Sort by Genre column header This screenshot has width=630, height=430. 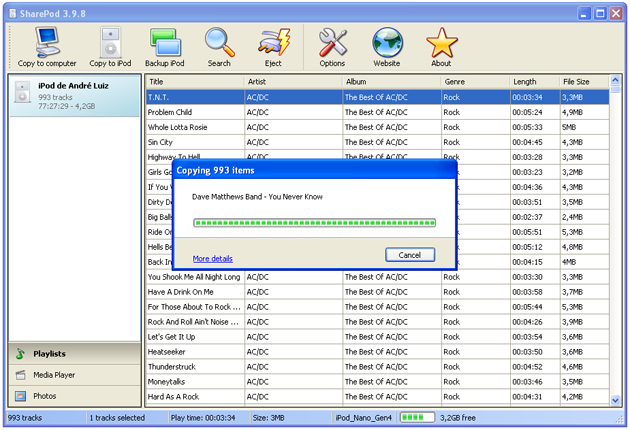click(x=476, y=82)
